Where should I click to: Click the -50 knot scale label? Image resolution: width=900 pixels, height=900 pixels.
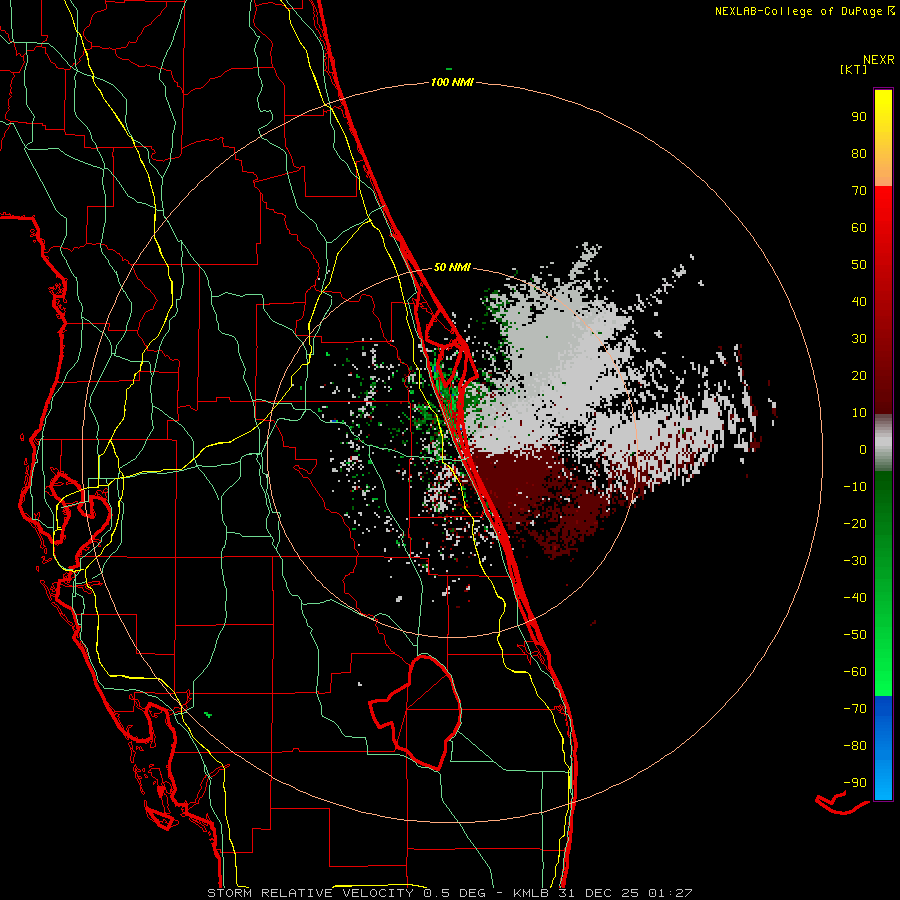click(855, 635)
